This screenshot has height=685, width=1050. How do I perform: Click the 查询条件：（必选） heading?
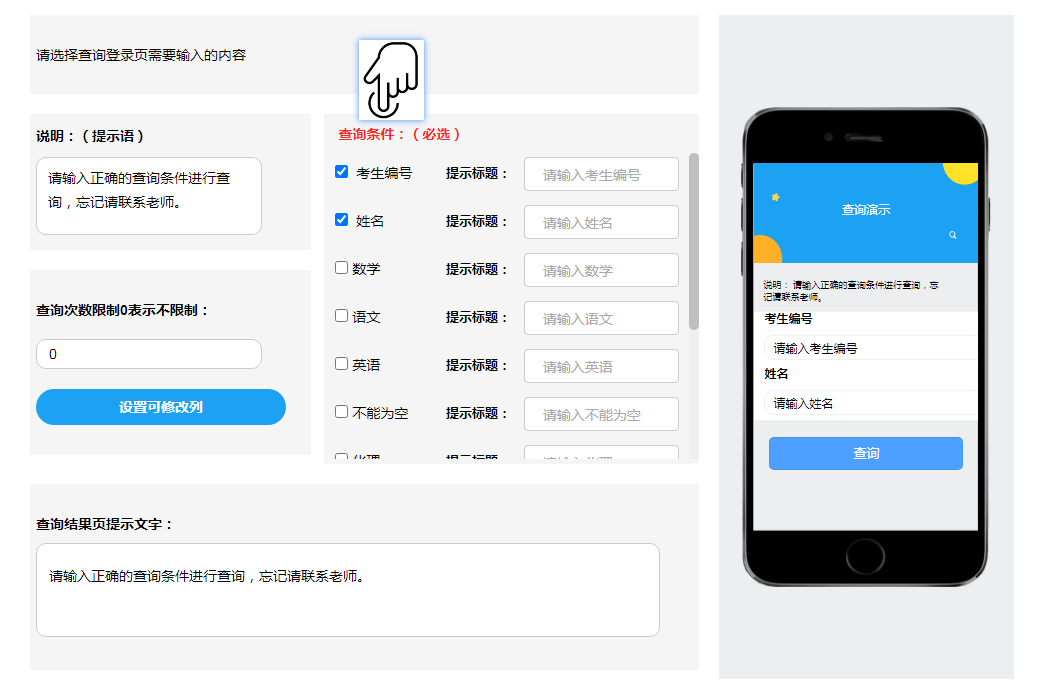pos(400,135)
